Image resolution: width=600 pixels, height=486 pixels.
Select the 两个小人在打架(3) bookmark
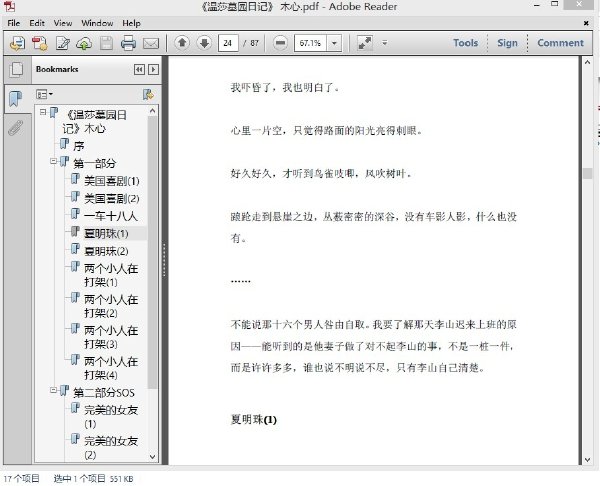coord(111,337)
